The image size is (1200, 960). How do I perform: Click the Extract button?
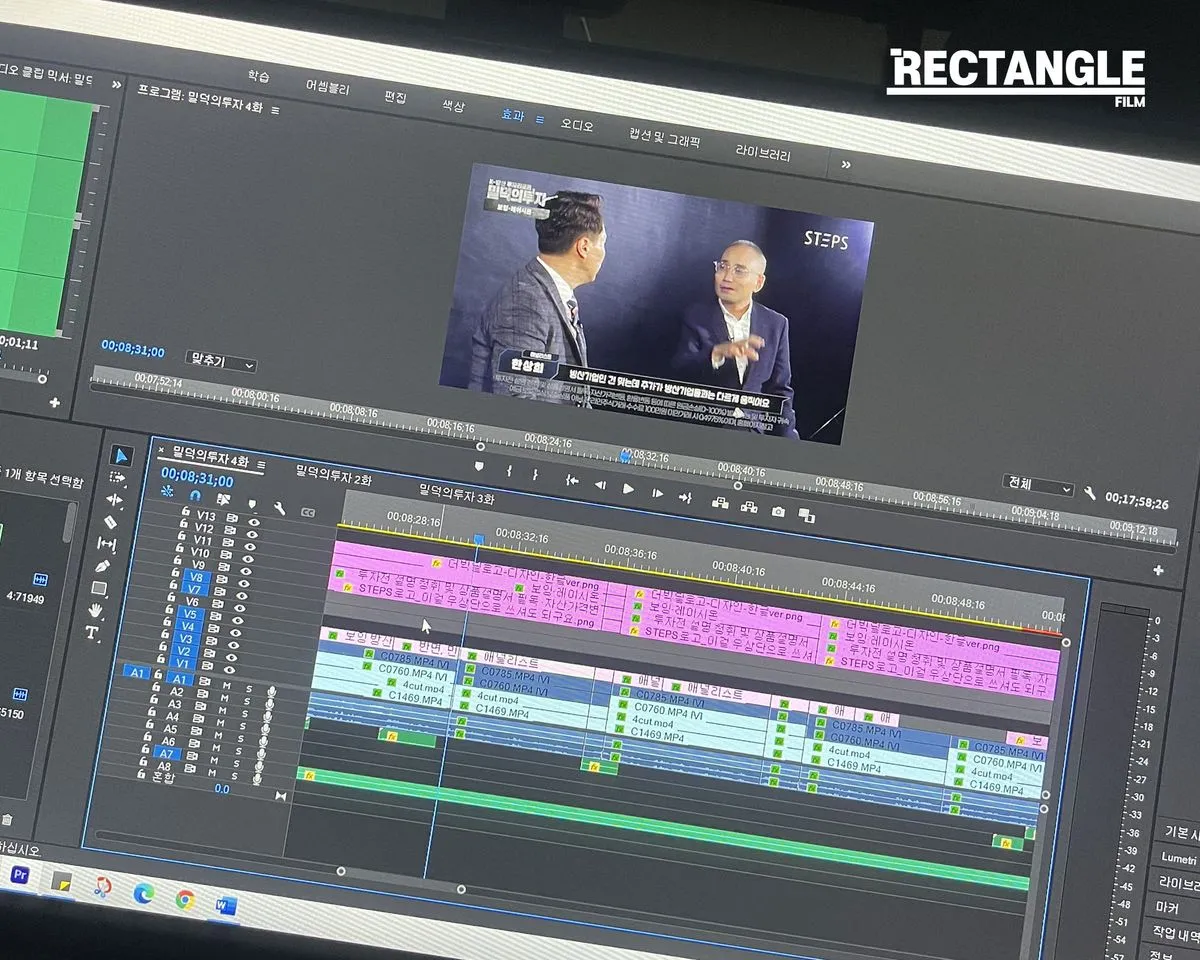click(748, 507)
